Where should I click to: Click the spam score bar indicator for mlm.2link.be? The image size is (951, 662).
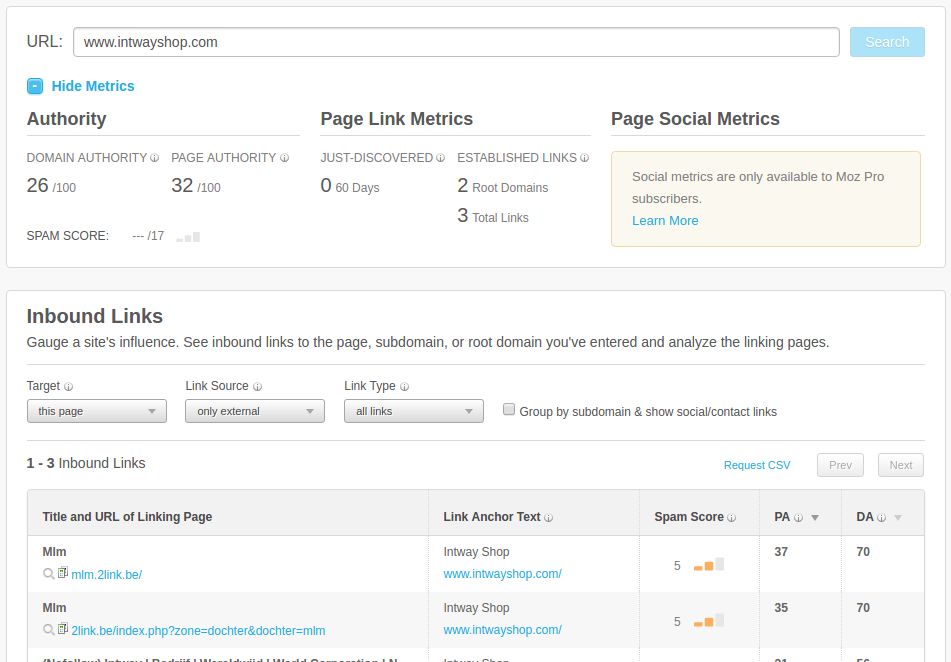tap(709, 566)
